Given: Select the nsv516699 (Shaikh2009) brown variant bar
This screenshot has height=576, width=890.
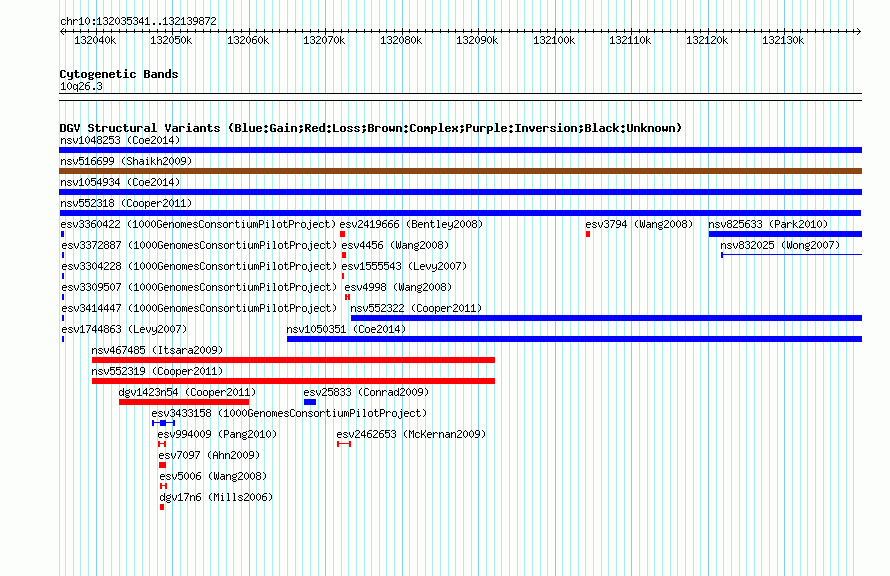Looking at the screenshot, I should [x=460, y=171].
